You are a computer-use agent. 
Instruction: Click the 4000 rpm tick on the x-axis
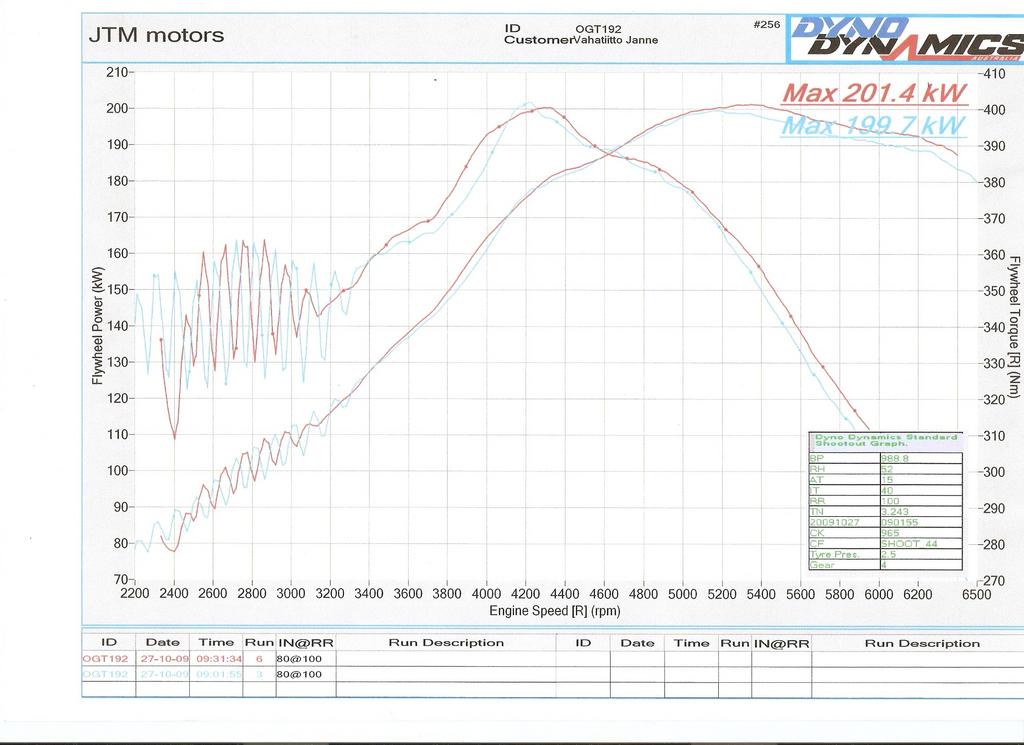tap(486, 593)
